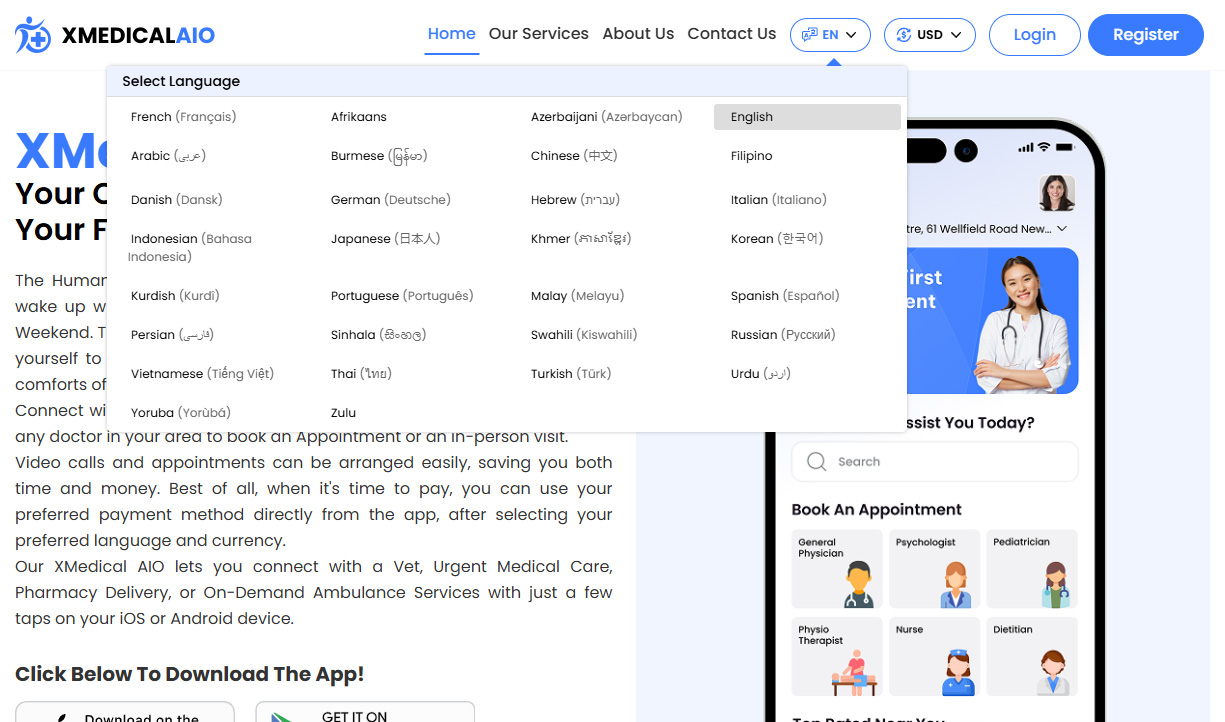Choose the Psychologist category tile
Viewport: 1225px width, 722px height.
click(935, 569)
